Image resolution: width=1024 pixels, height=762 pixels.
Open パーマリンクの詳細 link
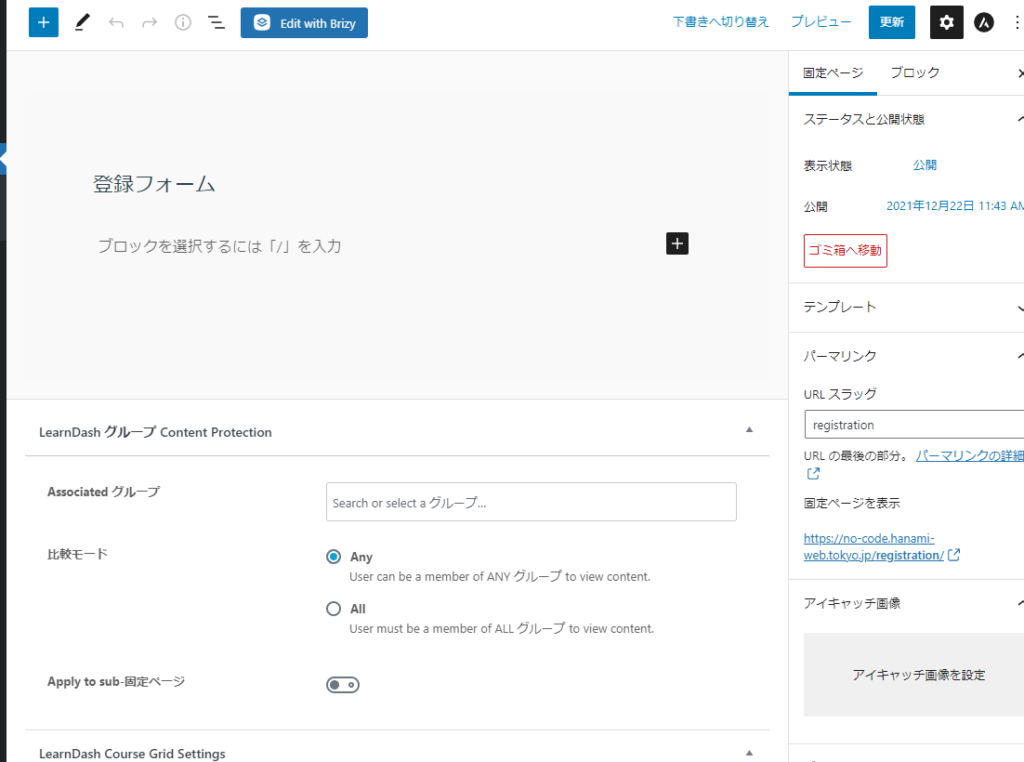point(969,456)
